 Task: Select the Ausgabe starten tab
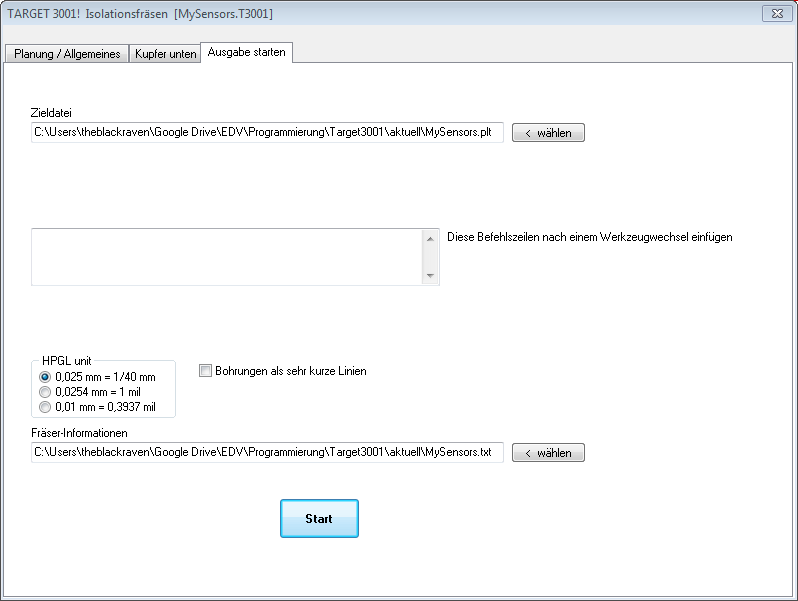(247, 52)
